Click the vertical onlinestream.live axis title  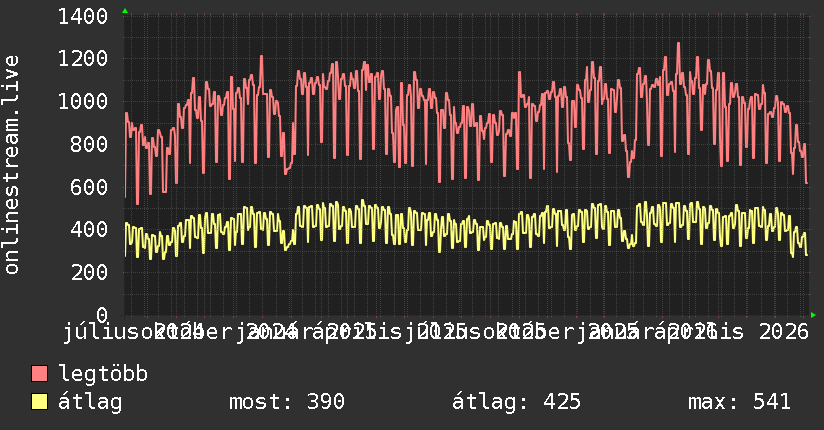pyautogui.click(x=12, y=165)
